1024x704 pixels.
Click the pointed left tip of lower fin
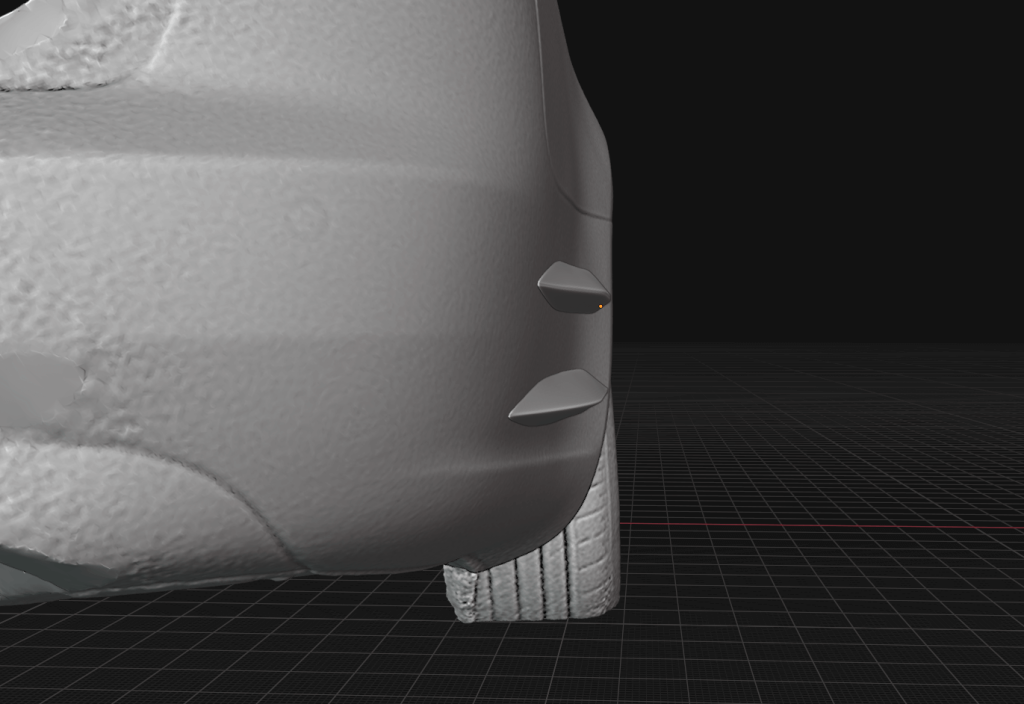coord(514,413)
